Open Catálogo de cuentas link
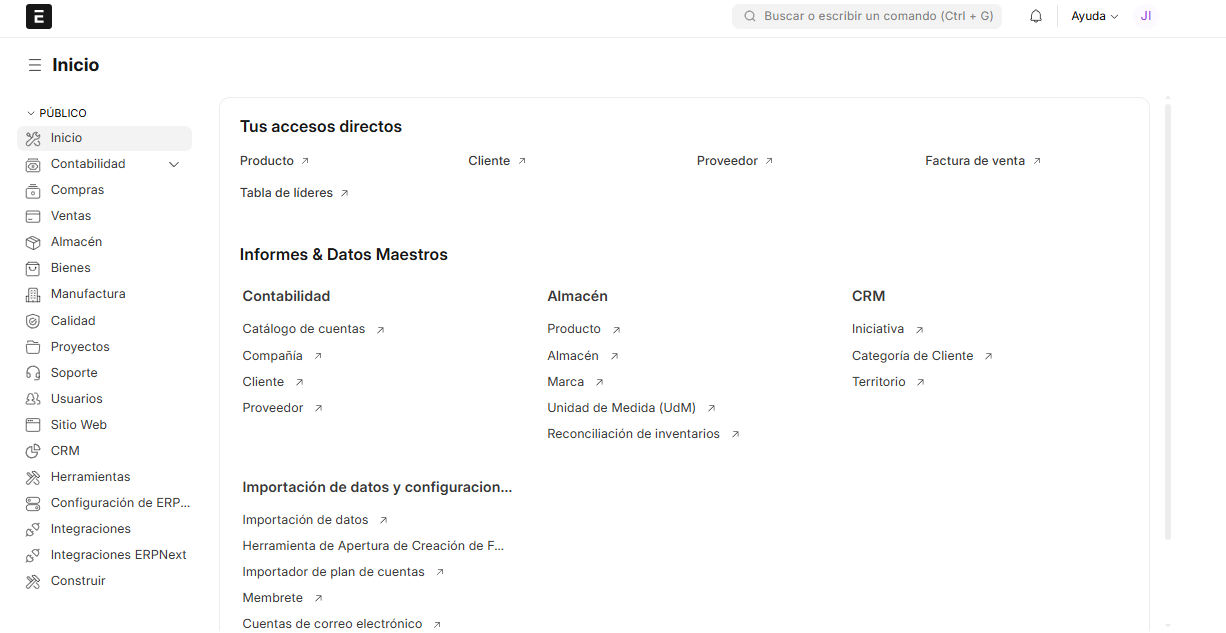 304,329
